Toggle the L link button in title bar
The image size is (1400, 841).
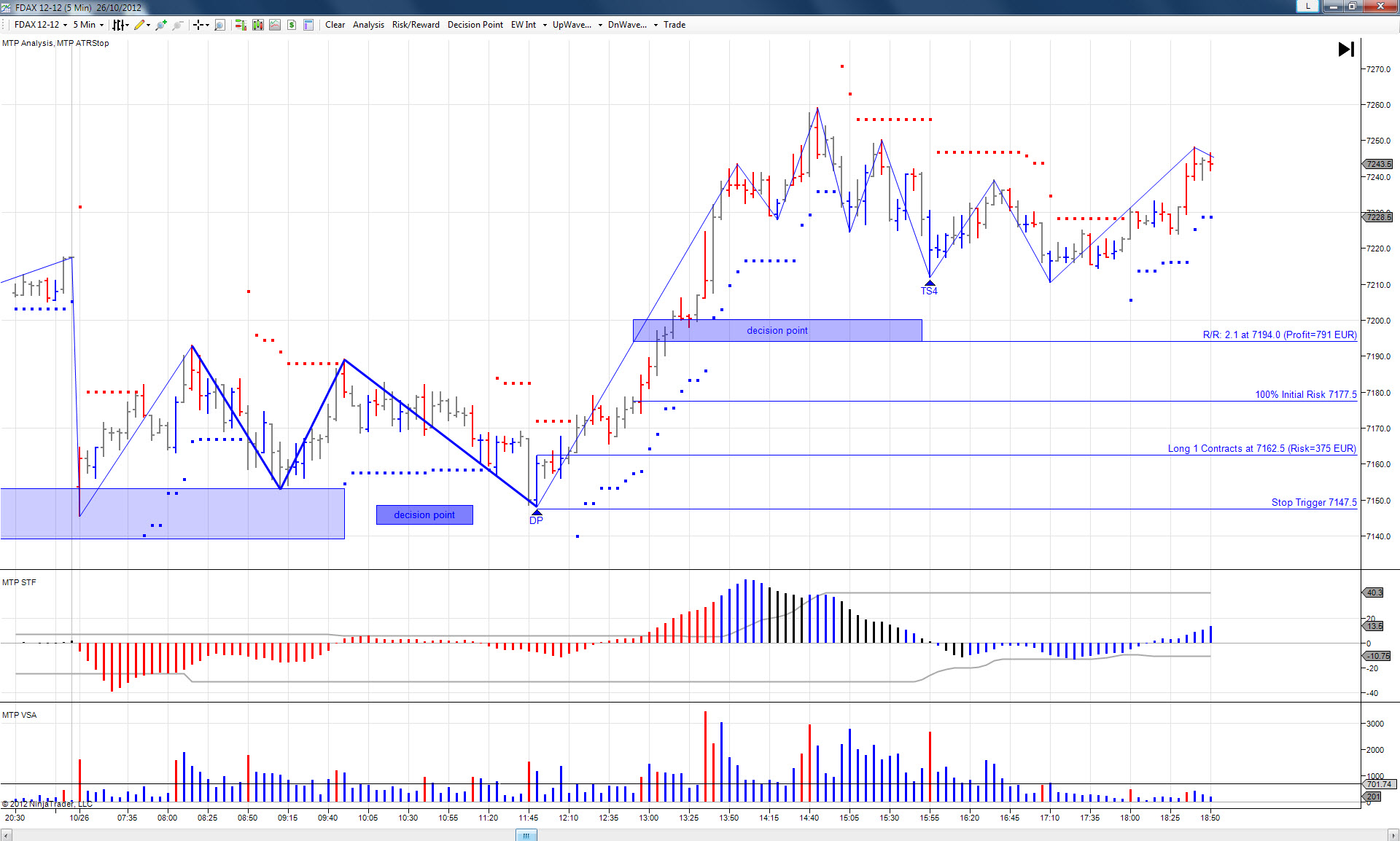coord(1308,6)
